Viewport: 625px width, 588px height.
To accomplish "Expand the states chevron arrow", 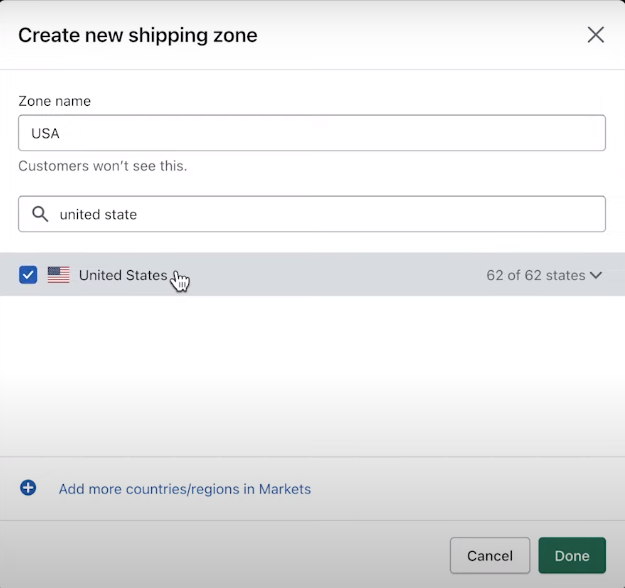I will (x=596, y=275).
